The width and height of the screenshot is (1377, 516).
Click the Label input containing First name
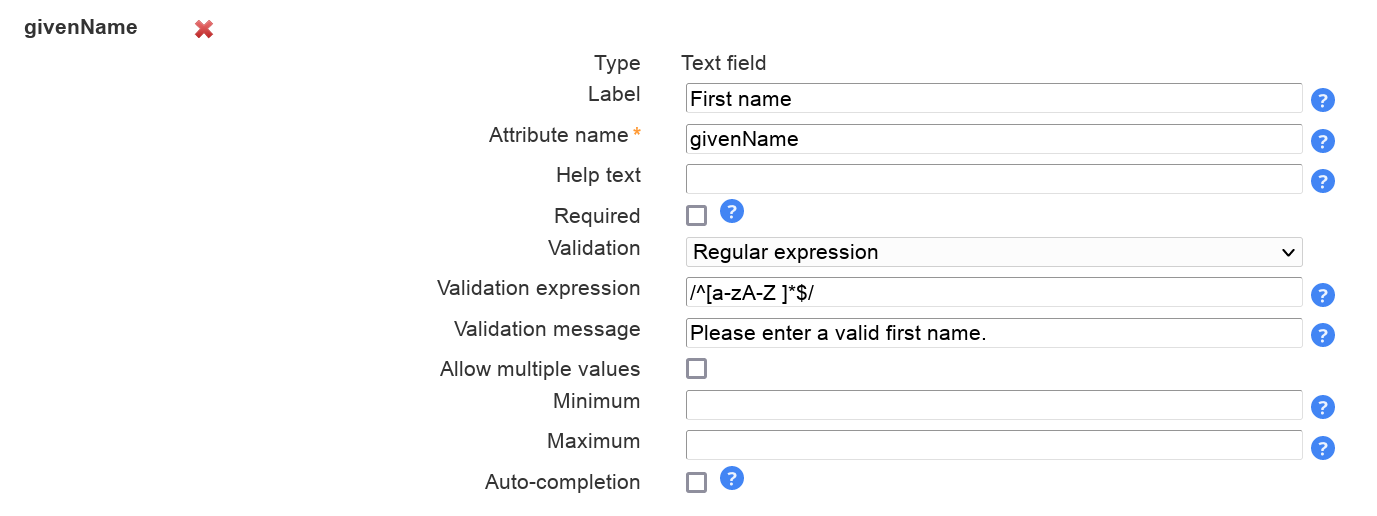point(994,98)
